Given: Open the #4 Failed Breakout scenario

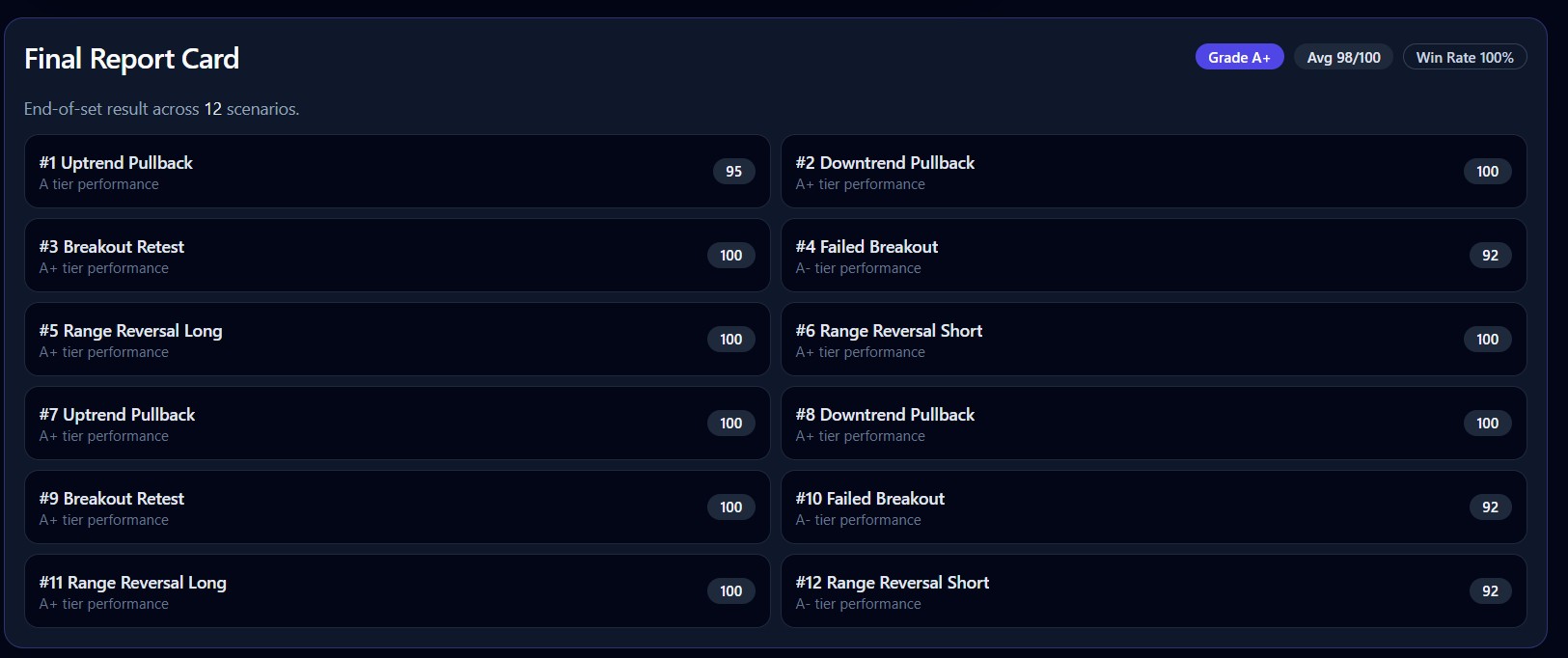Looking at the screenshot, I should click(x=1153, y=256).
